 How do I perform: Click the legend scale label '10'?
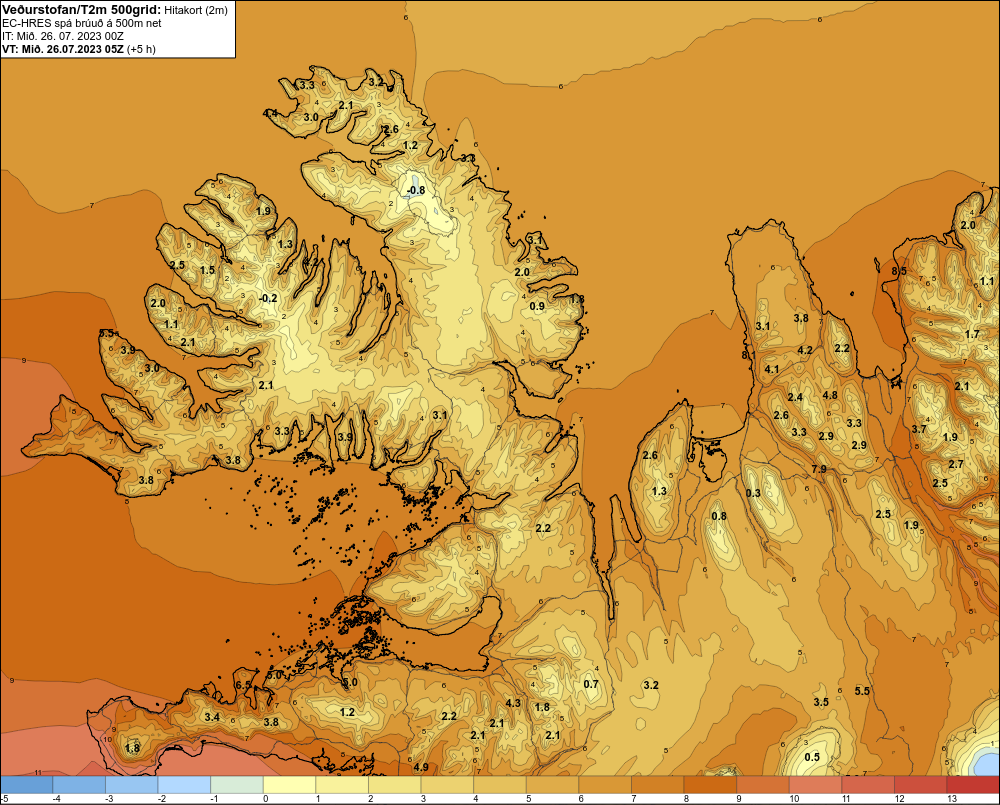tap(794, 799)
